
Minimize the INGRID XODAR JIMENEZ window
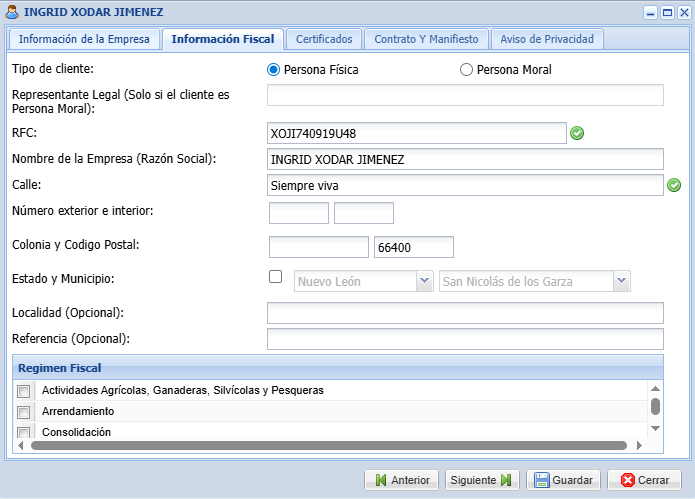click(x=651, y=13)
